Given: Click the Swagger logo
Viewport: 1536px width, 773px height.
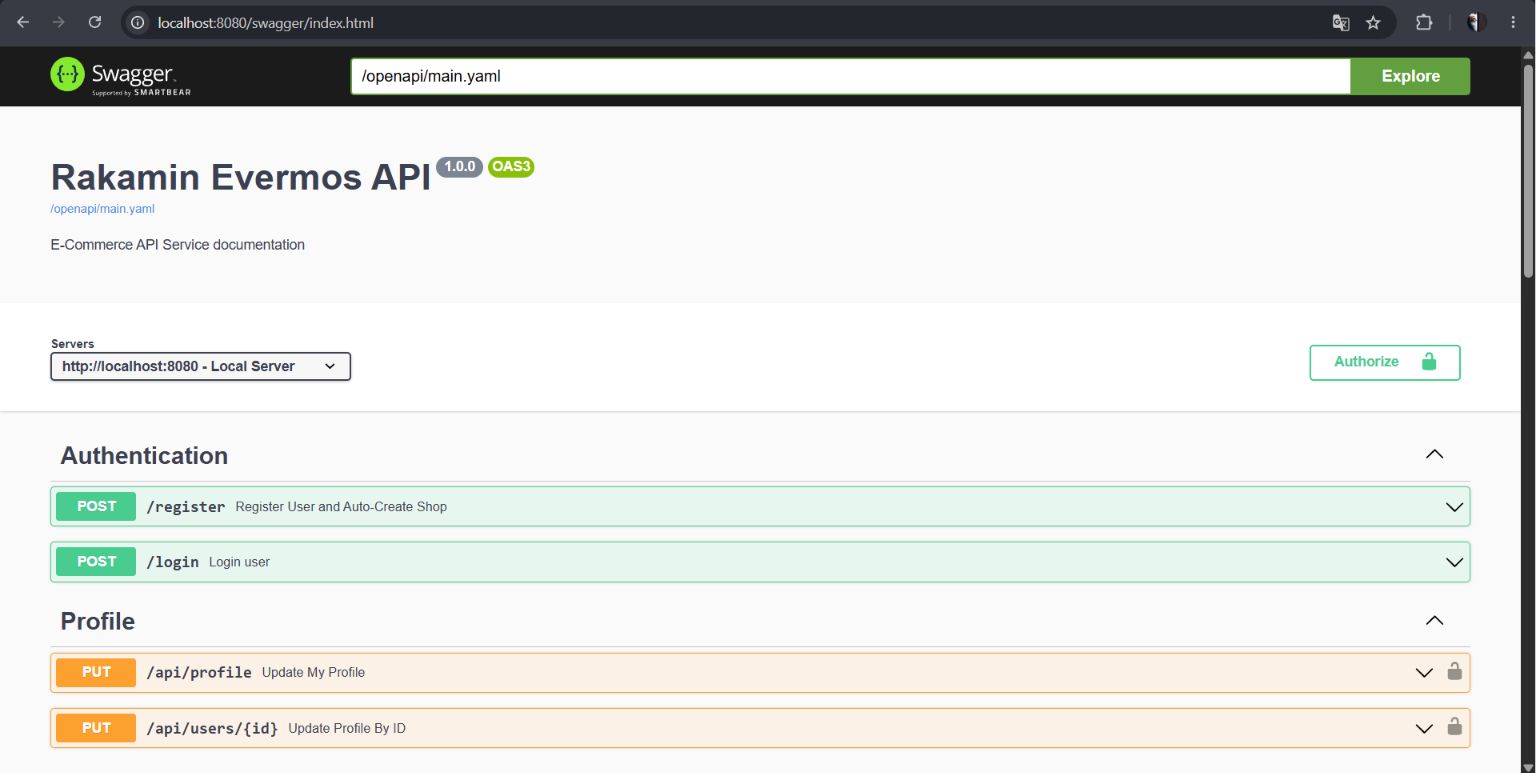Looking at the screenshot, I should tap(120, 76).
